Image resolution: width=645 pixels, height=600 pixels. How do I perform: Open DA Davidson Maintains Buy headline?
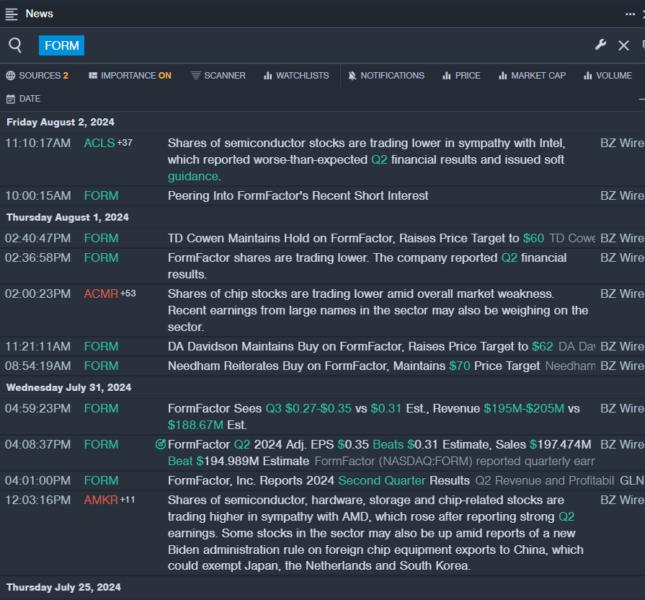[x=360, y=346]
